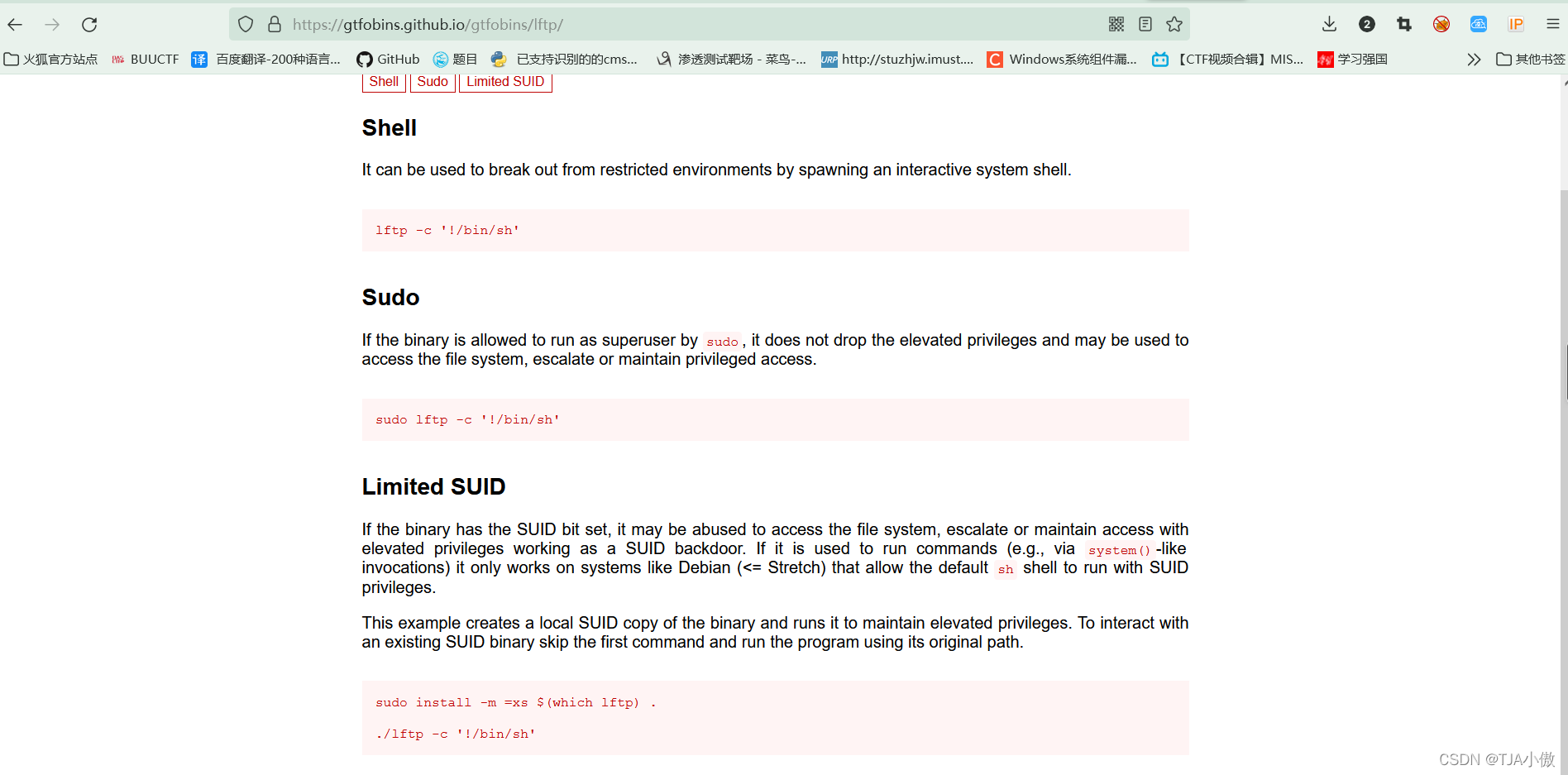Open the IP extension icon

pyautogui.click(x=1516, y=25)
